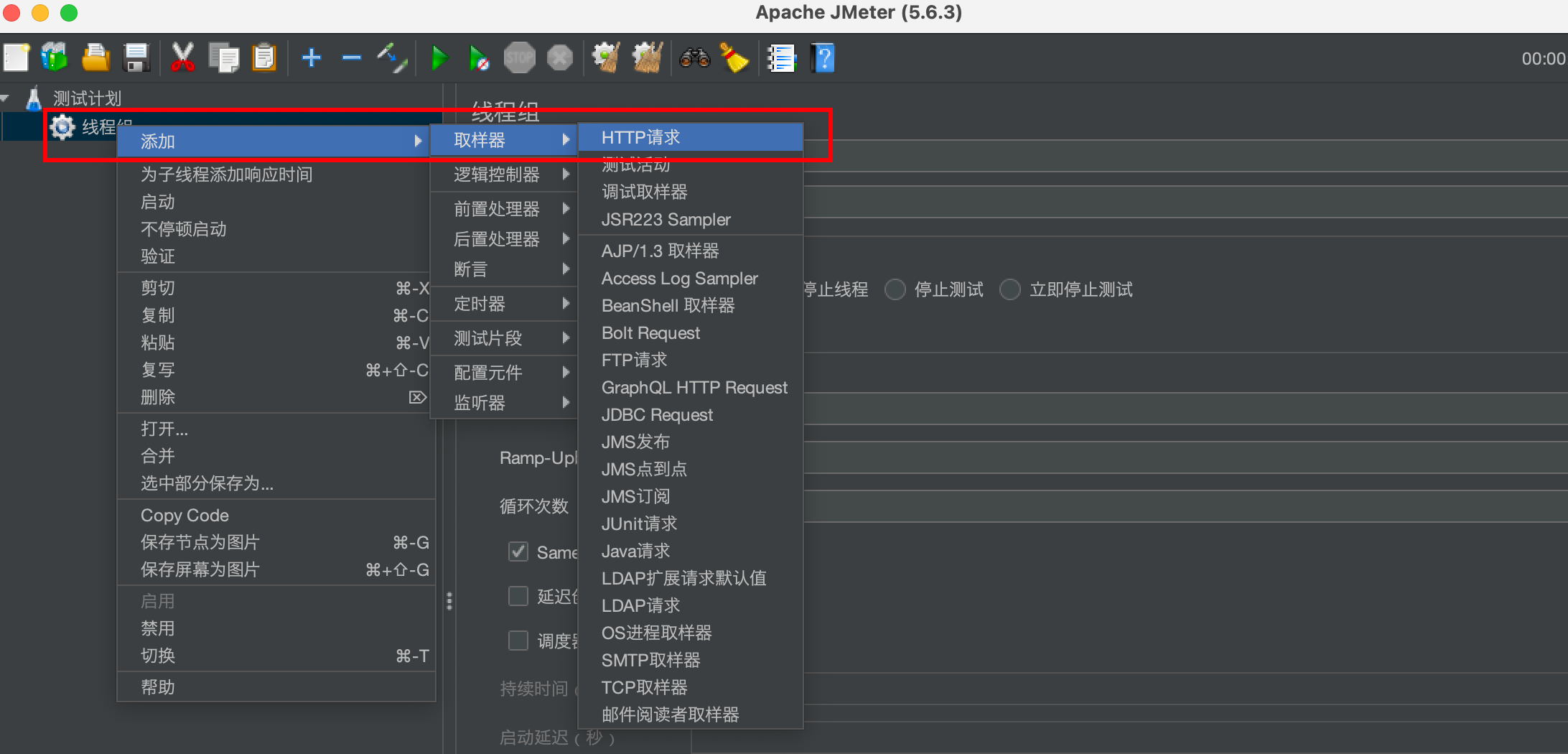Image resolution: width=1568 pixels, height=754 pixels.
Task: Create a new test plan via toolbar icon
Action: (16, 57)
